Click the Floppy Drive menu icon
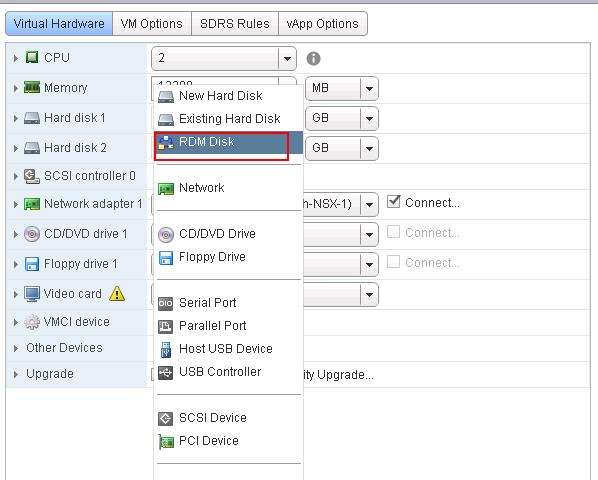Viewport: 598px width, 480px height. [x=166, y=257]
